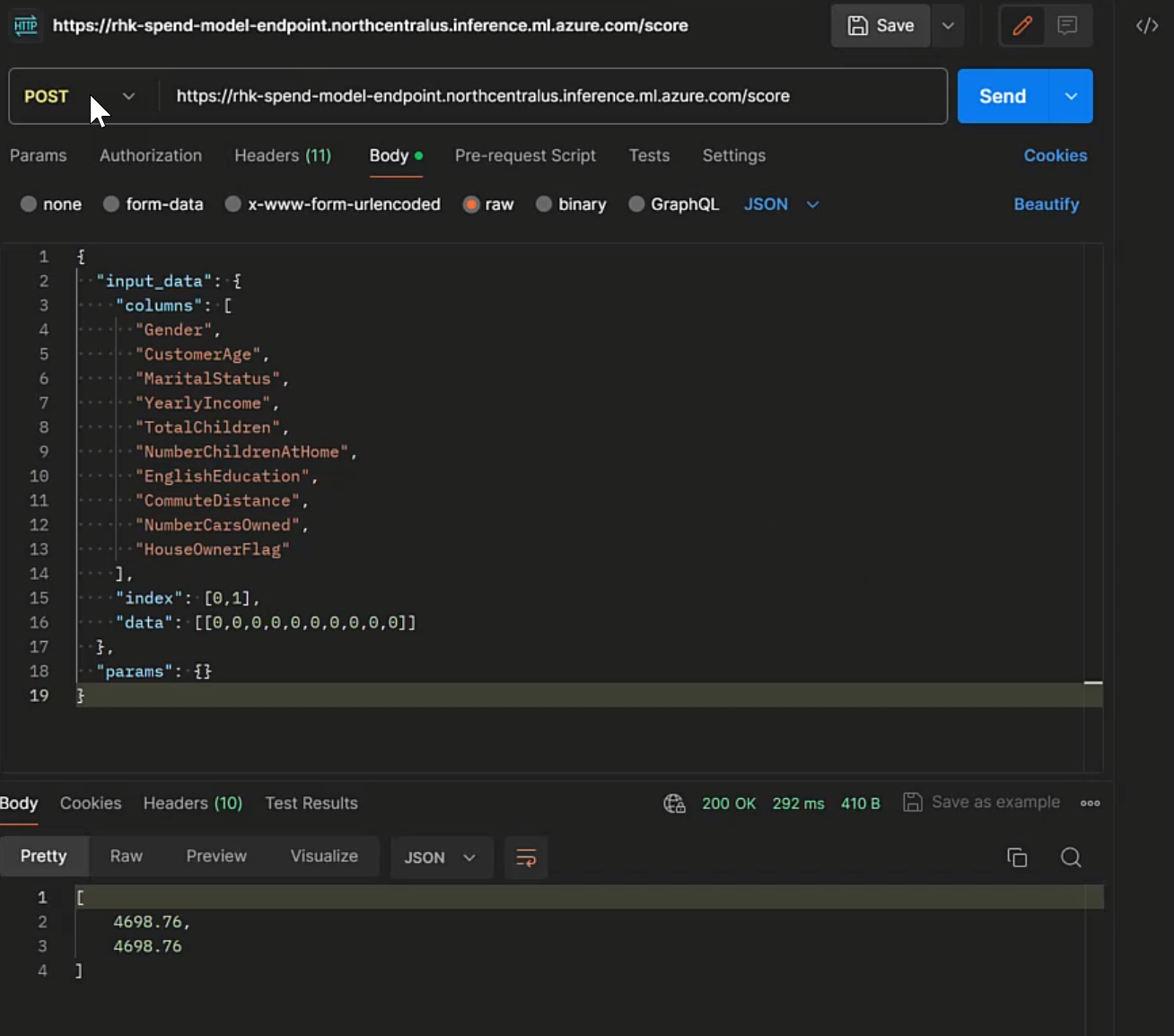Open response more options ellipsis
This screenshot has height=1036, width=1174.
[x=1091, y=803]
